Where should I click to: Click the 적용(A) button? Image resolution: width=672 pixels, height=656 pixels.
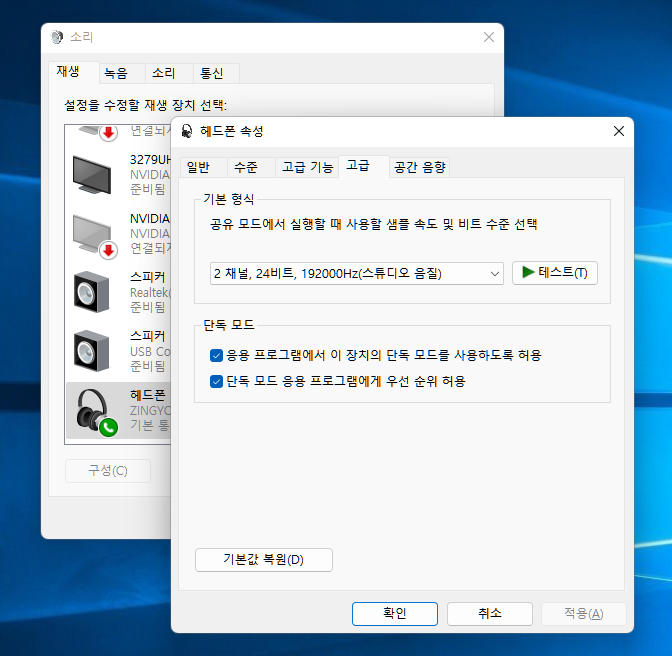pos(584,614)
